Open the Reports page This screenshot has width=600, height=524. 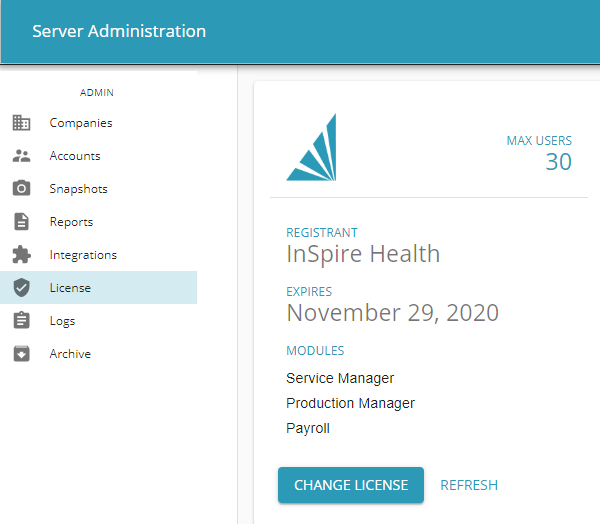(x=71, y=222)
